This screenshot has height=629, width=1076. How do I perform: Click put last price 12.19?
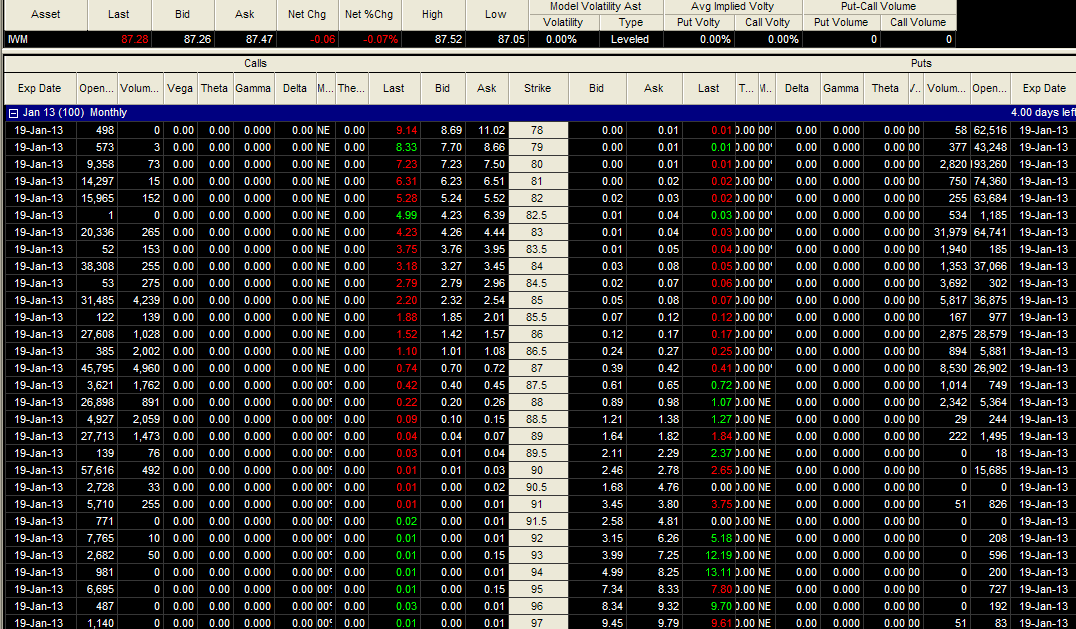tap(718, 556)
